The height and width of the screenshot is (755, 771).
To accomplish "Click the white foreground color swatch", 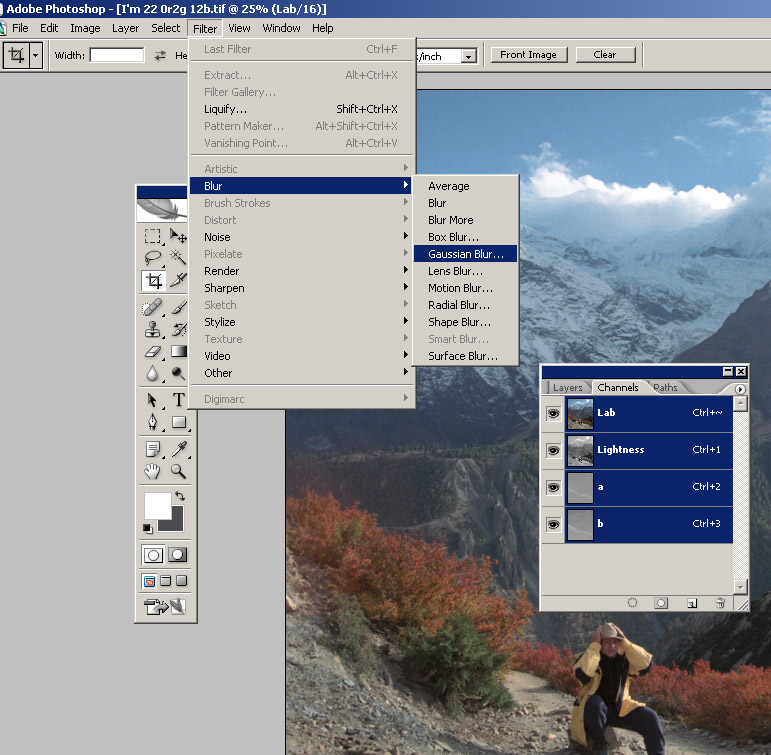I will click(157, 505).
